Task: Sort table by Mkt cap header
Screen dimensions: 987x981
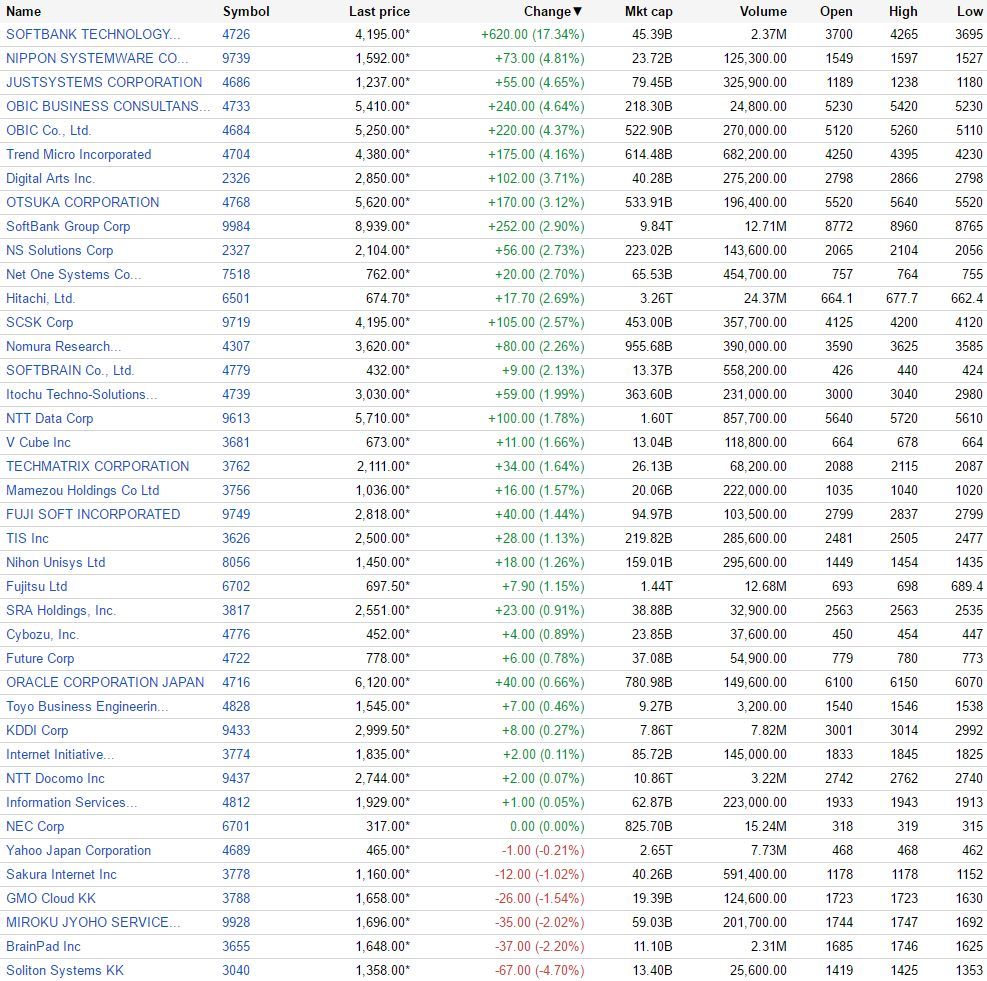Action: click(x=648, y=11)
